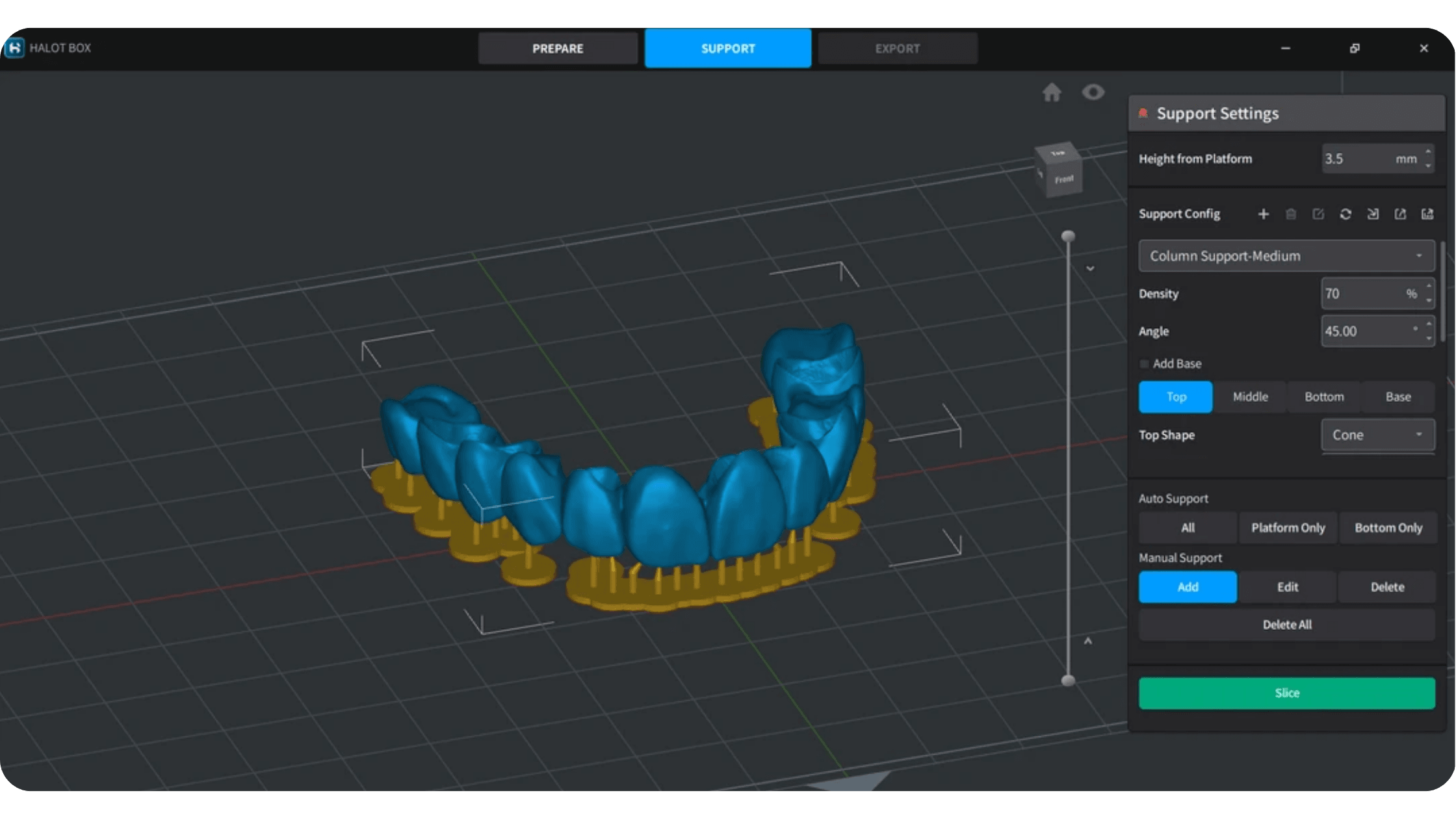Click the bottom handle of layer slider

pos(1068,681)
